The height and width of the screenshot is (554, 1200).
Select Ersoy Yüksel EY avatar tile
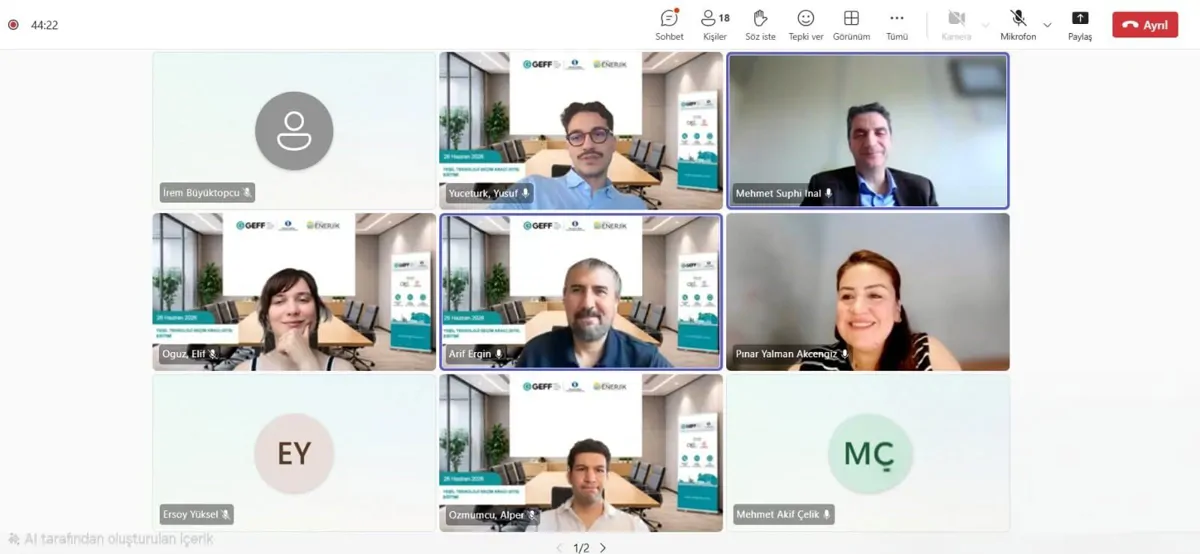(x=294, y=453)
